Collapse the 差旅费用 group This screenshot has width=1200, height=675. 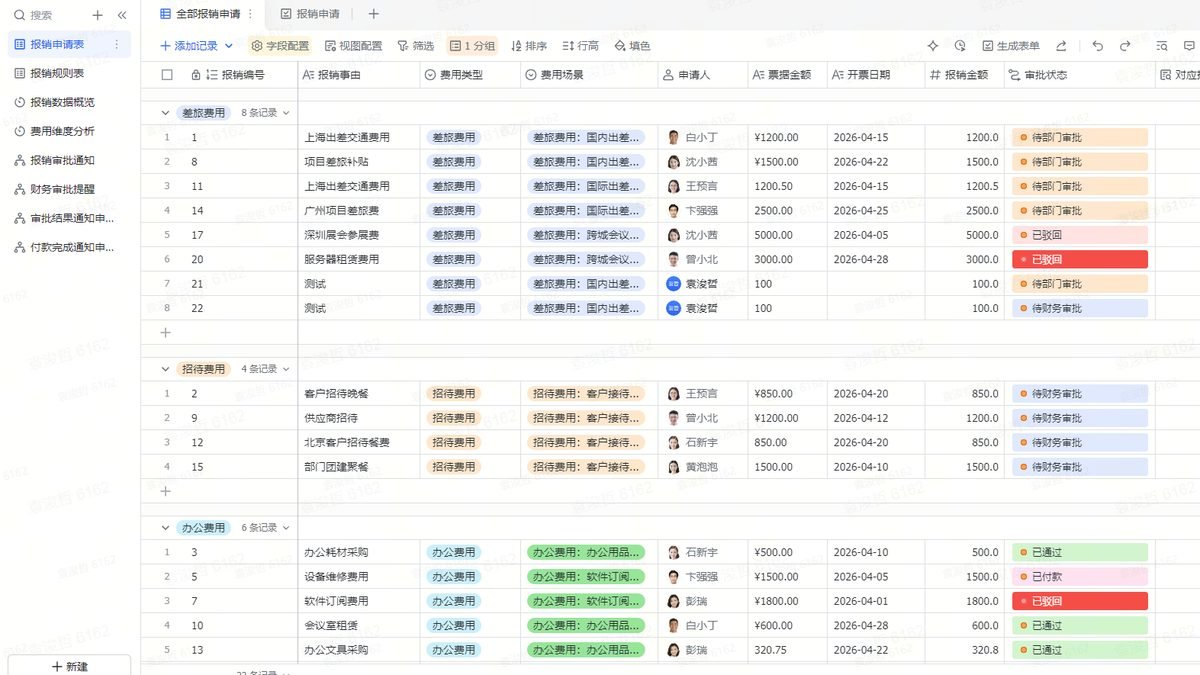[x=166, y=113]
